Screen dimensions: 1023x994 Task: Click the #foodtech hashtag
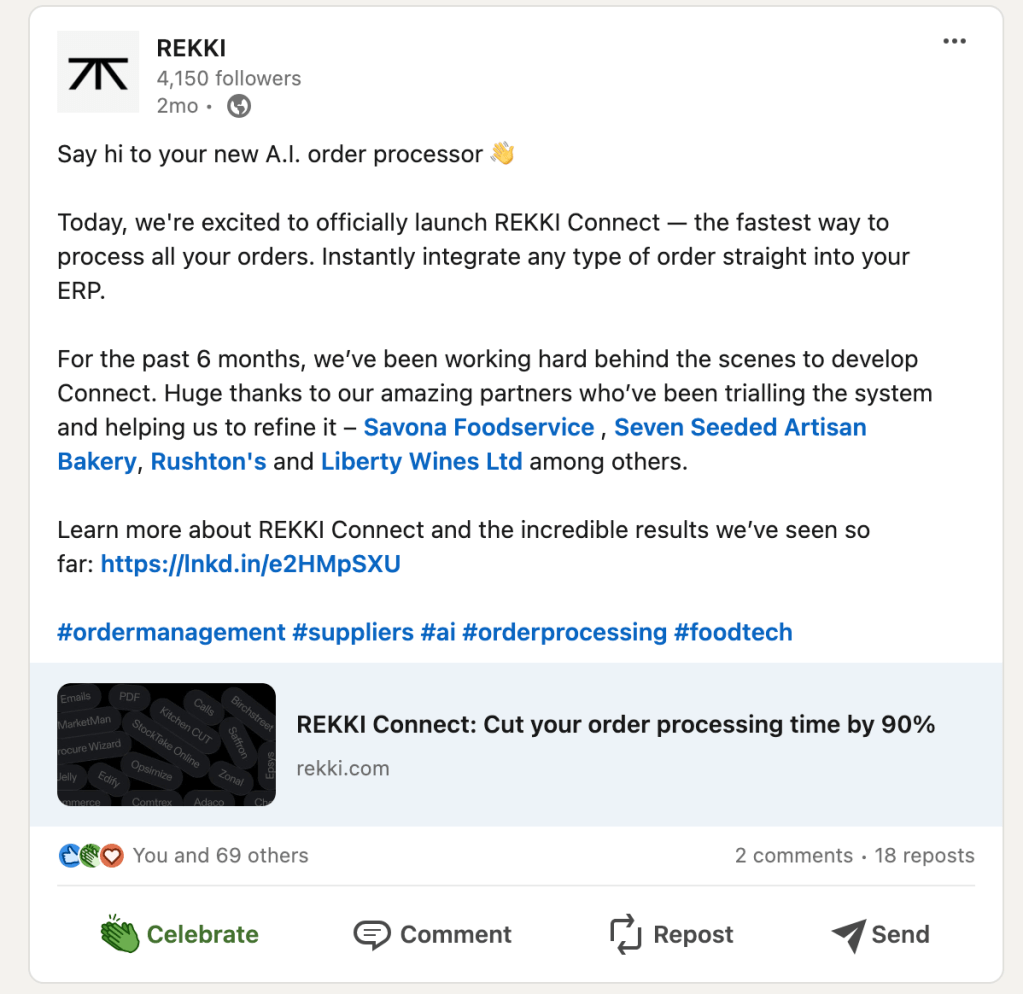click(733, 632)
